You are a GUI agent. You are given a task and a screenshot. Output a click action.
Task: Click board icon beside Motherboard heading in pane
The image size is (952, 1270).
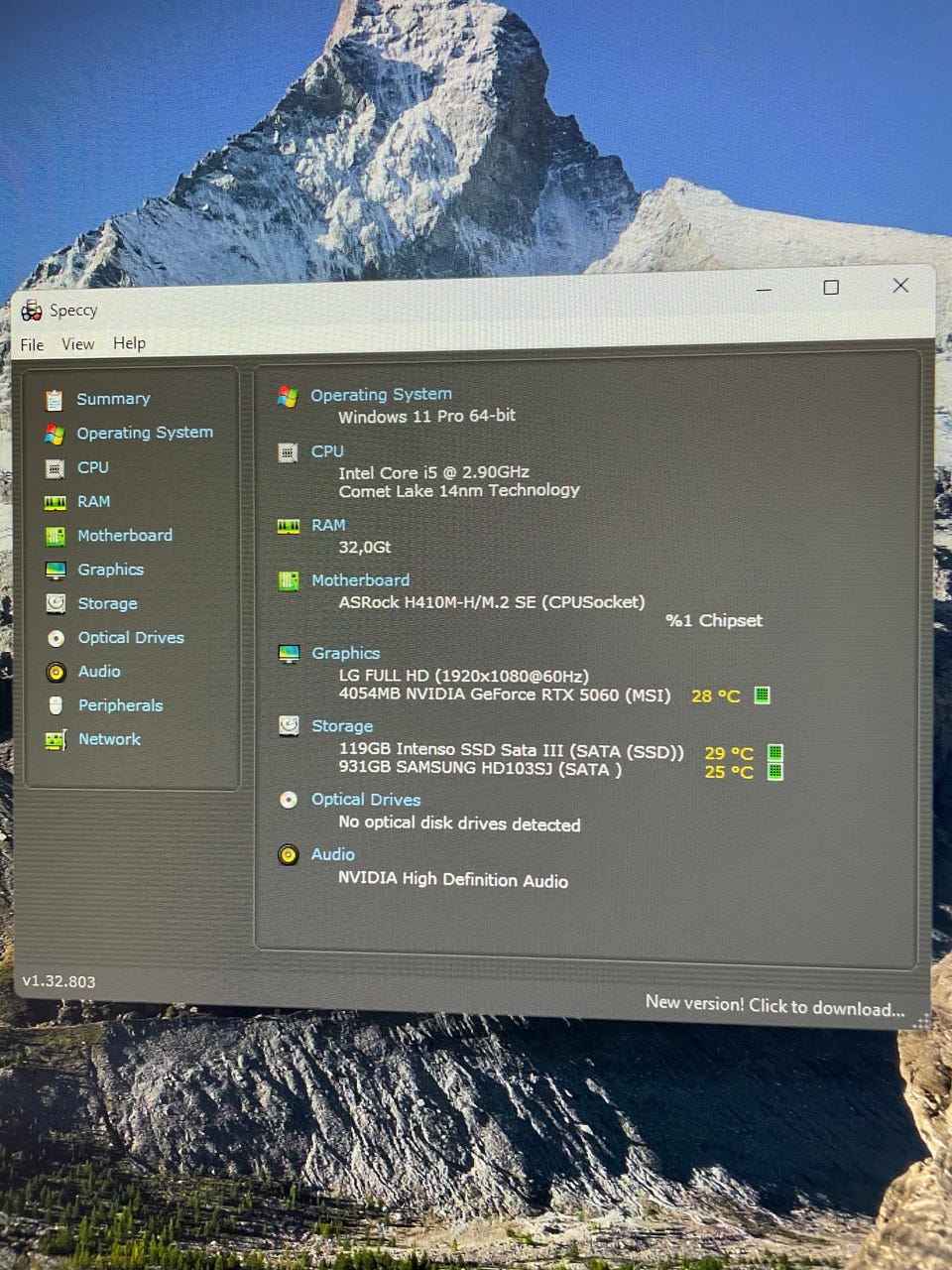[x=289, y=581]
